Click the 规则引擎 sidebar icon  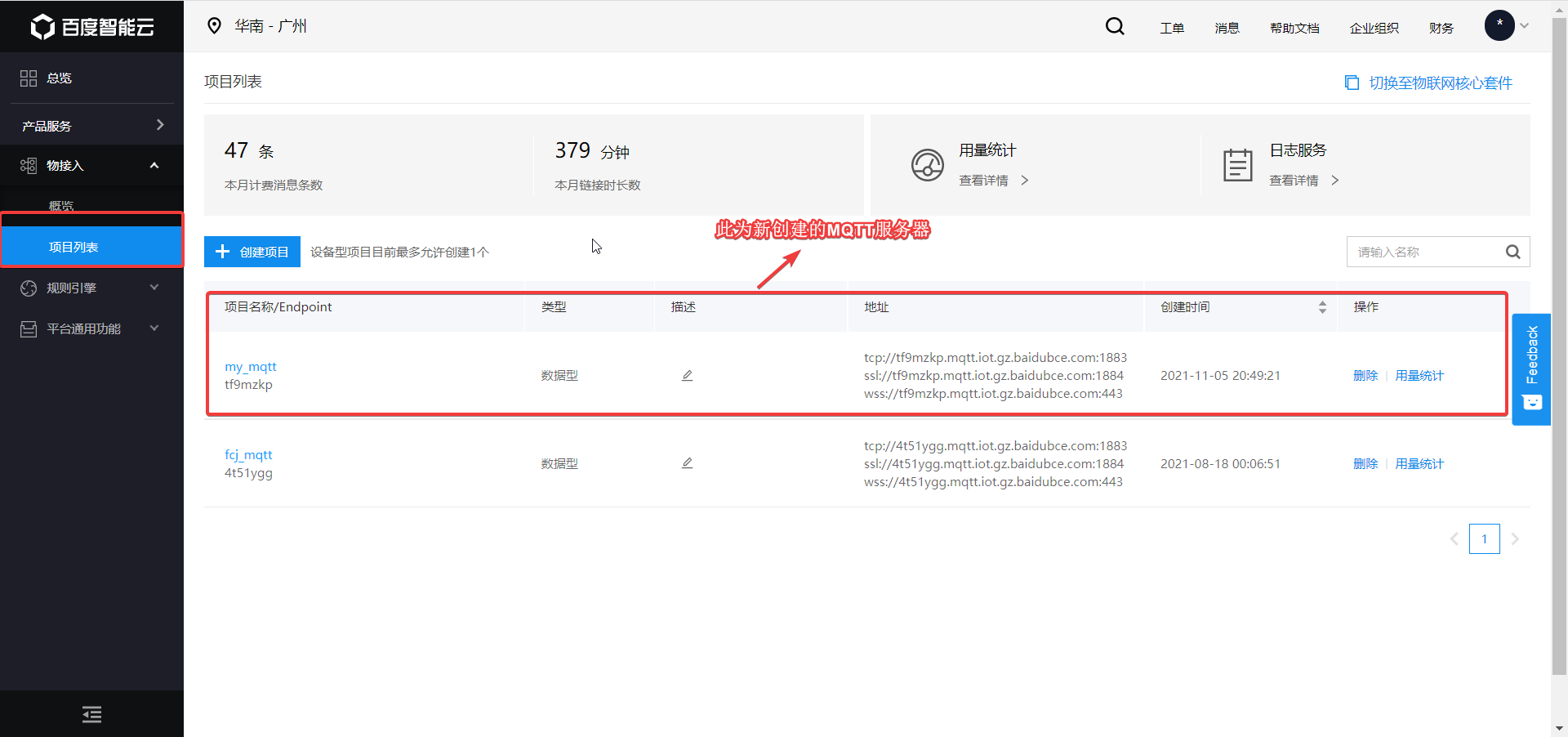tap(29, 288)
